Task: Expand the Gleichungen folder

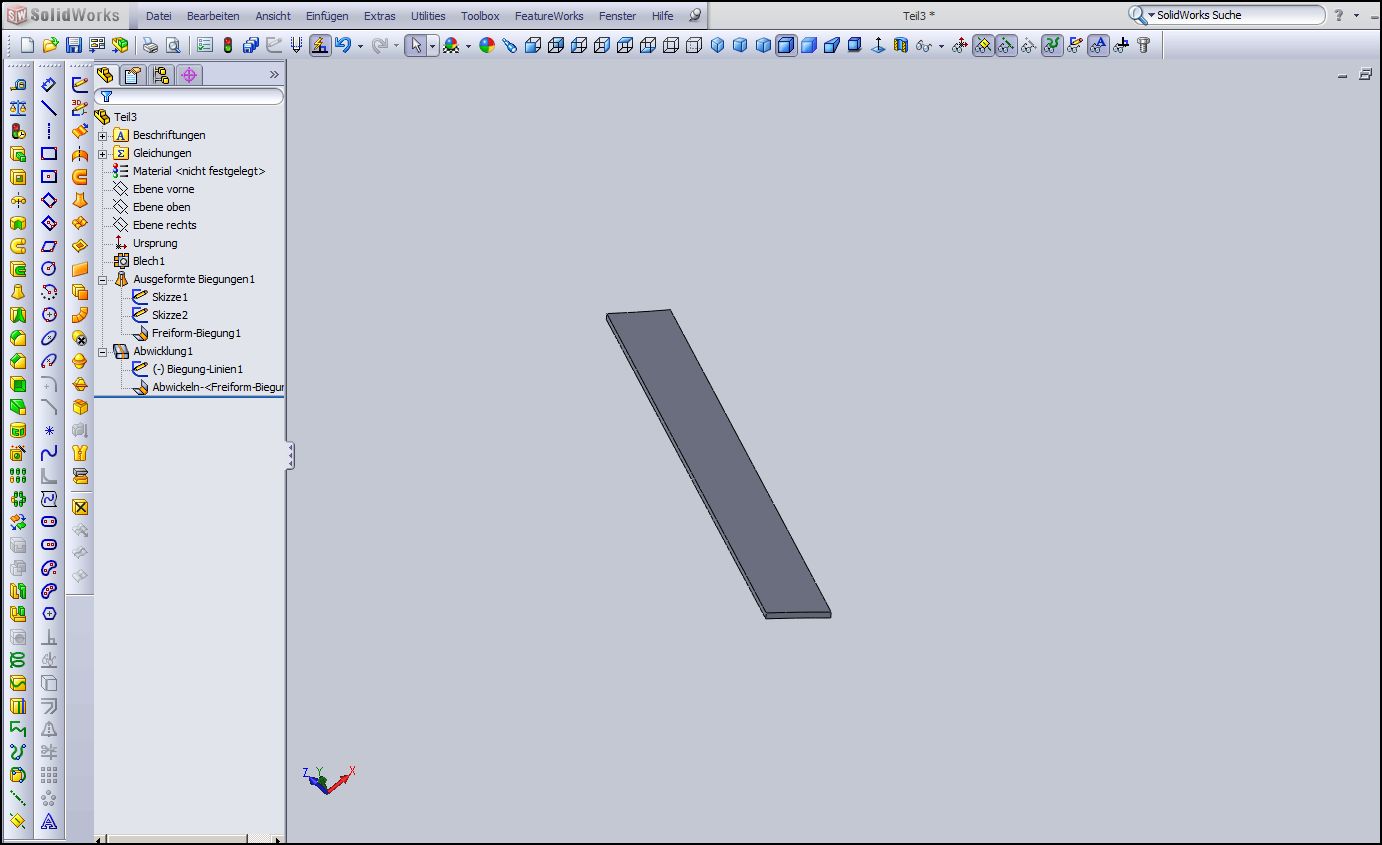Action: (102, 153)
